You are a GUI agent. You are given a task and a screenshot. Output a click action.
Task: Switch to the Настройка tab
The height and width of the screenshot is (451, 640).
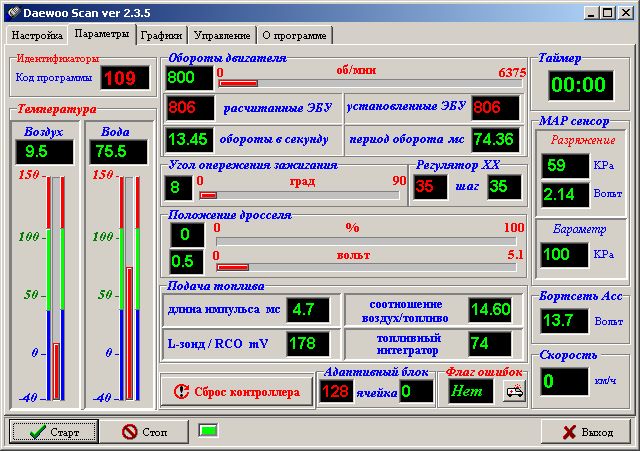point(37,34)
